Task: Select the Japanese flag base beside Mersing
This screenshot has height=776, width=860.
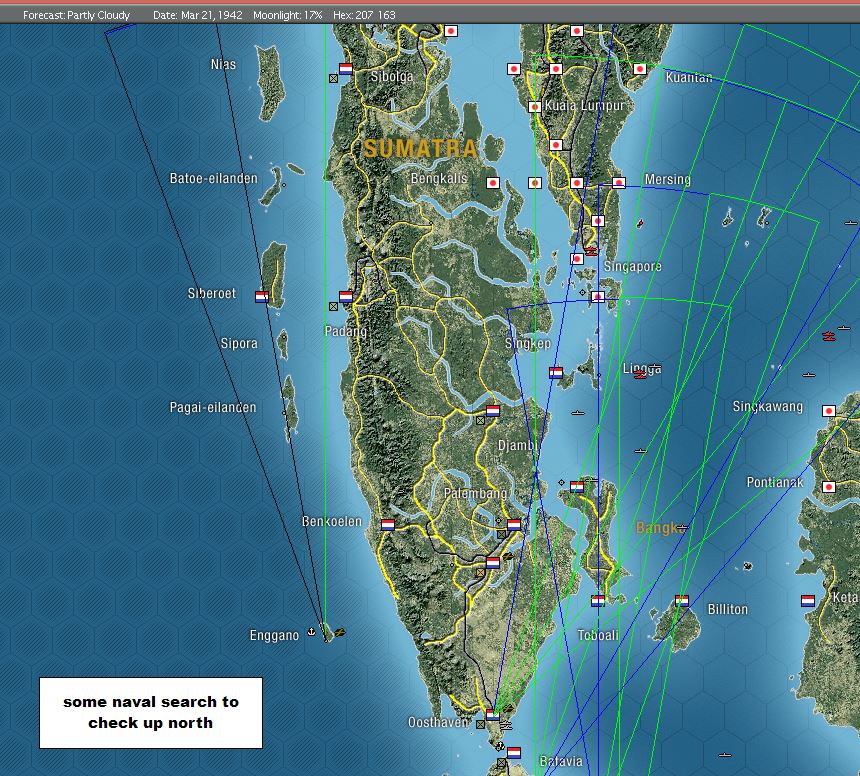Action: 619,183
